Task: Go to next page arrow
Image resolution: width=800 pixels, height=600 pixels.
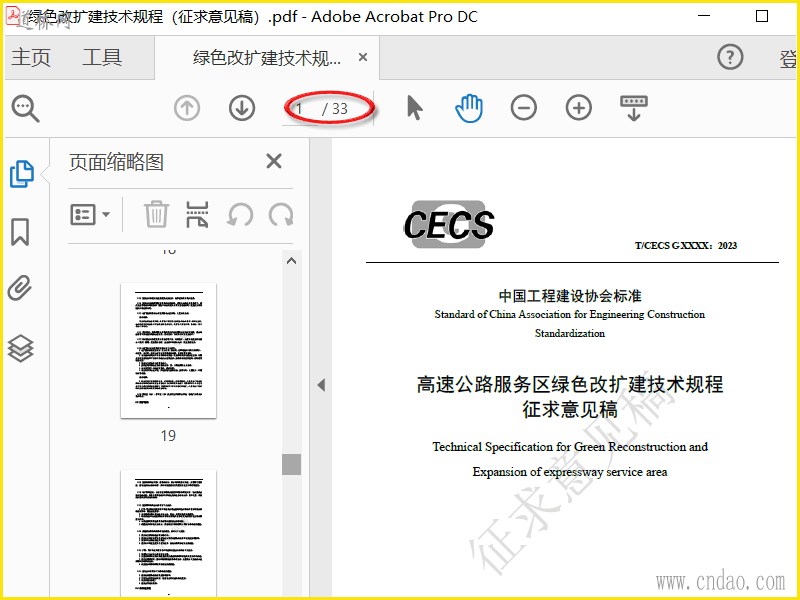Action: (242, 108)
